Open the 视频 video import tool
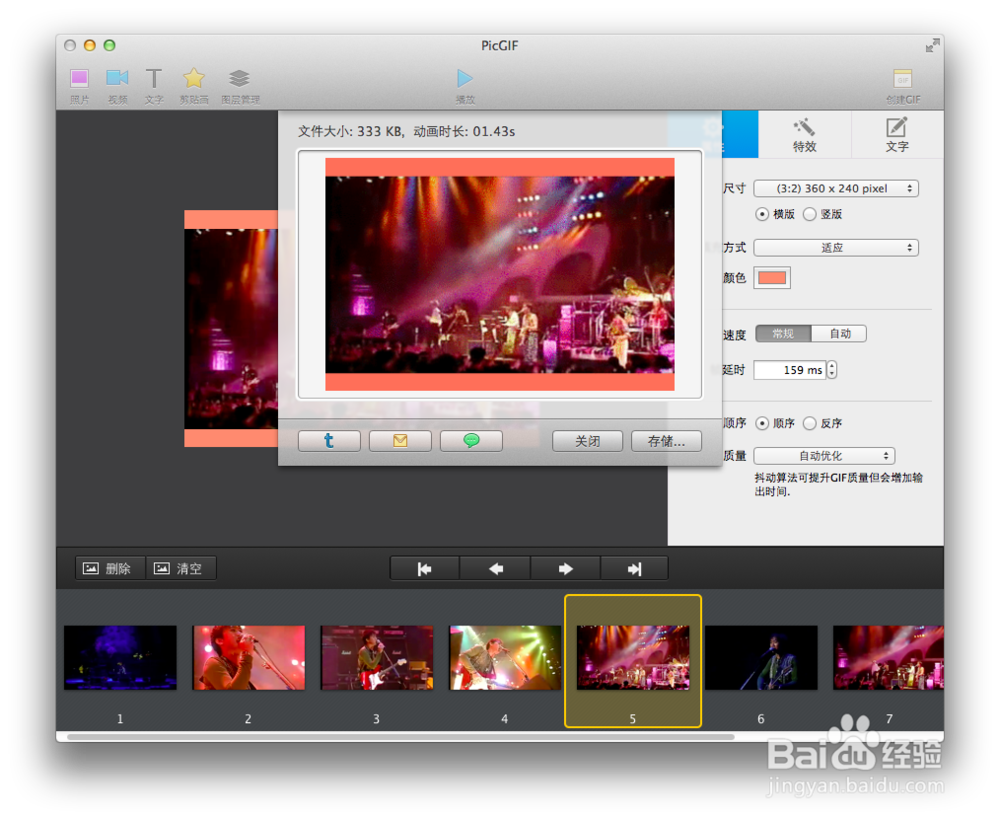 [x=117, y=85]
